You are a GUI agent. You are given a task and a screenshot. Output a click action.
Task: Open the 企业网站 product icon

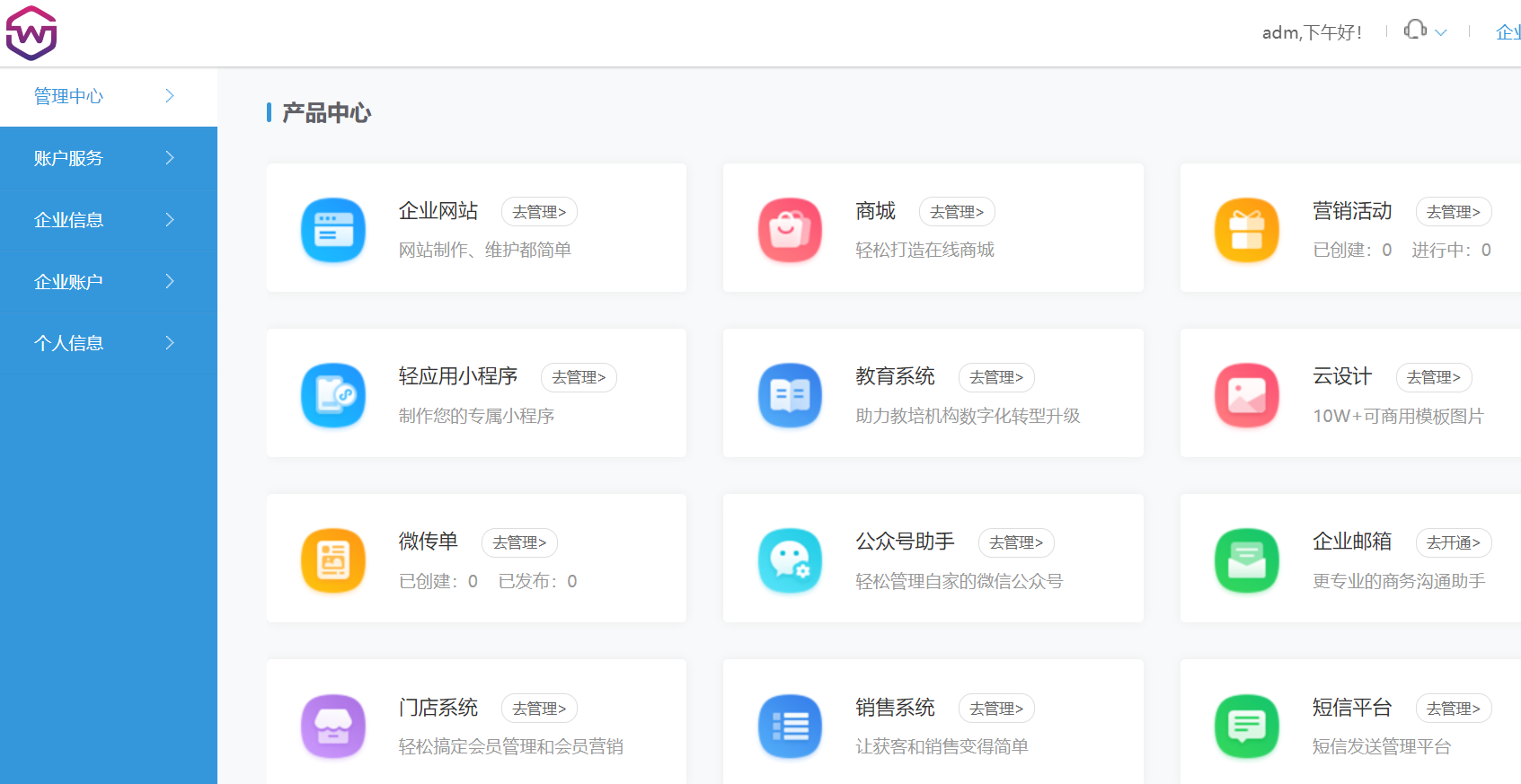pos(333,230)
